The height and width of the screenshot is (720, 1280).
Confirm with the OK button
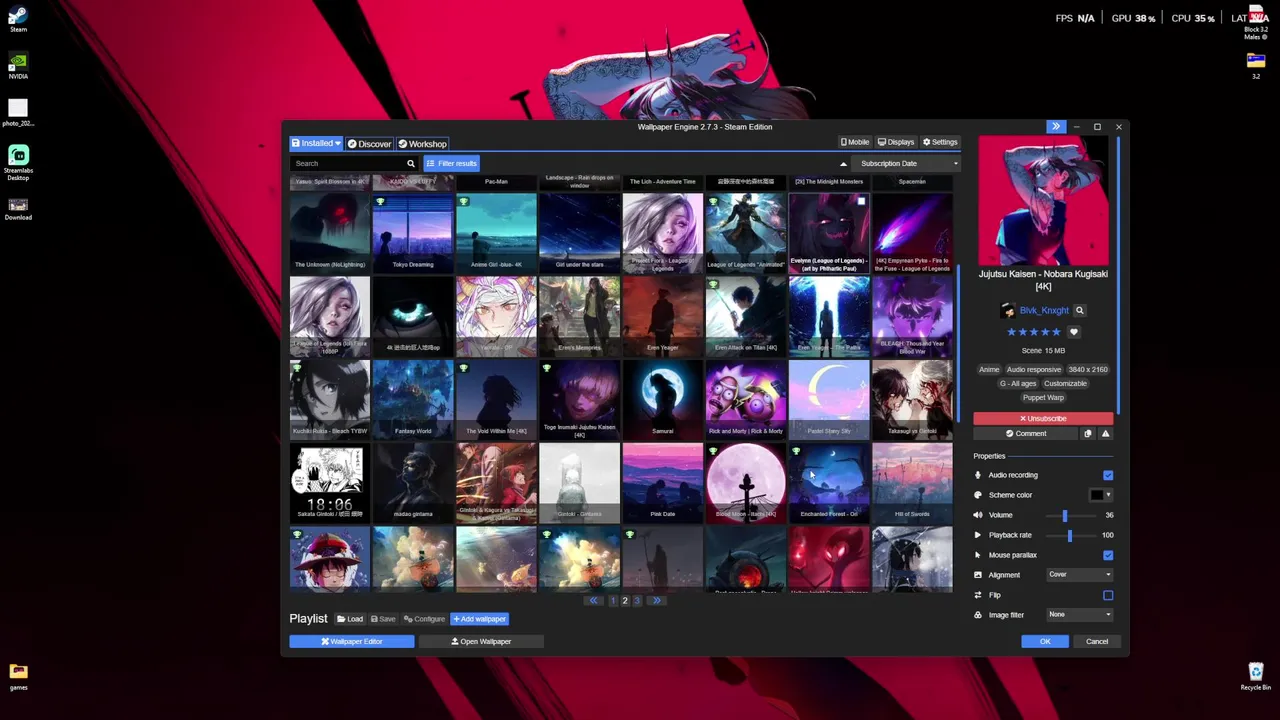click(x=1045, y=641)
